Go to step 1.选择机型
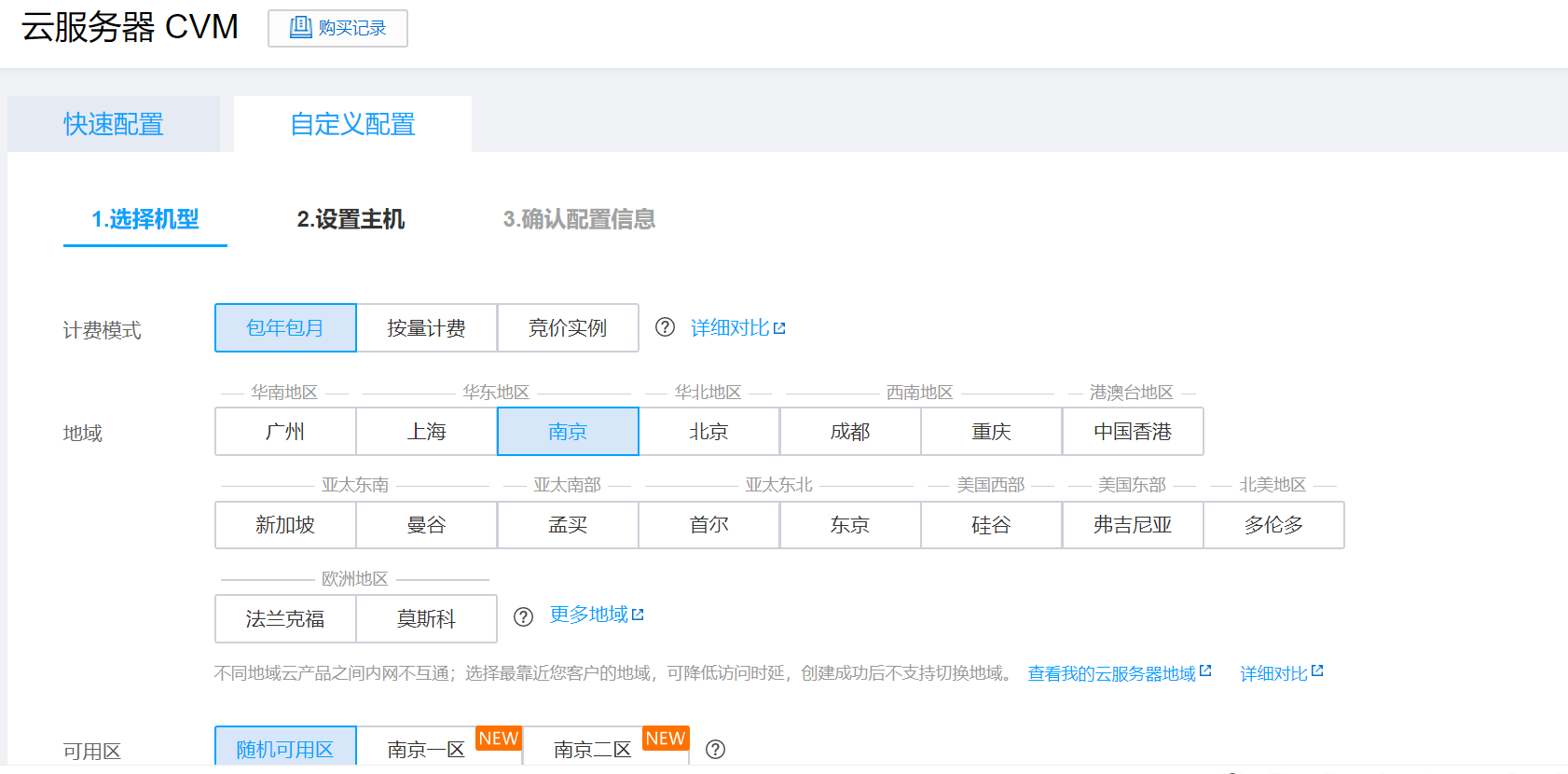The image size is (1568, 774). 145,220
